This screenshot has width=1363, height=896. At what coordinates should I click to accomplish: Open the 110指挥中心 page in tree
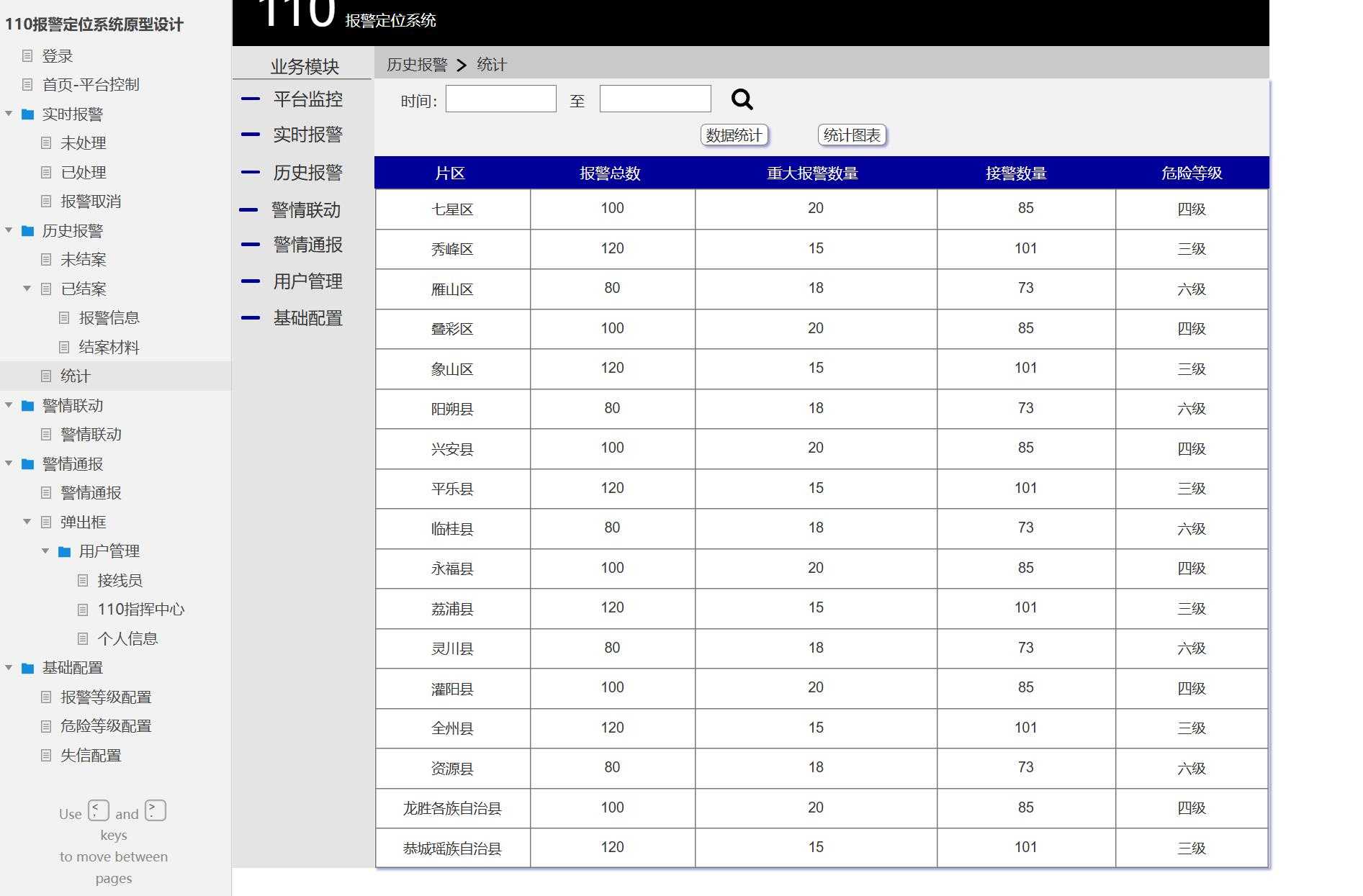[141, 610]
